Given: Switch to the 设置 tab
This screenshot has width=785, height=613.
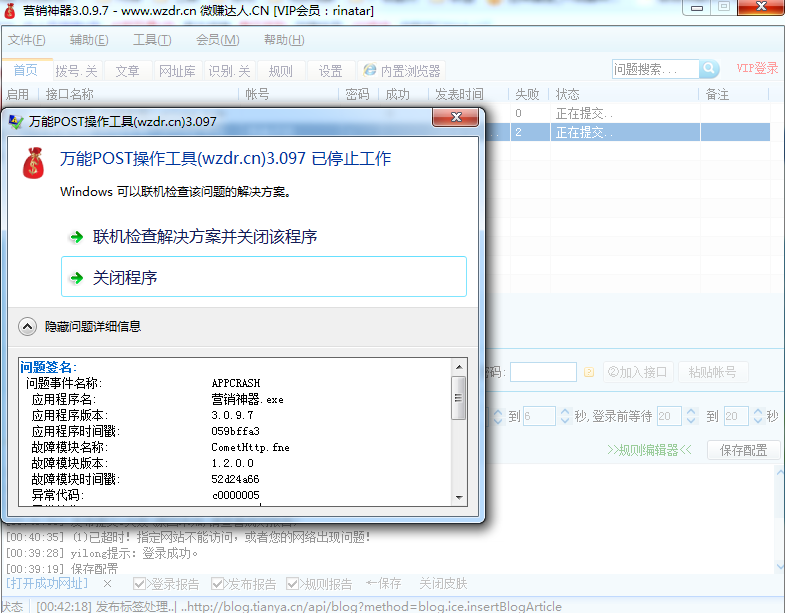Looking at the screenshot, I should (x=330, y=71).
